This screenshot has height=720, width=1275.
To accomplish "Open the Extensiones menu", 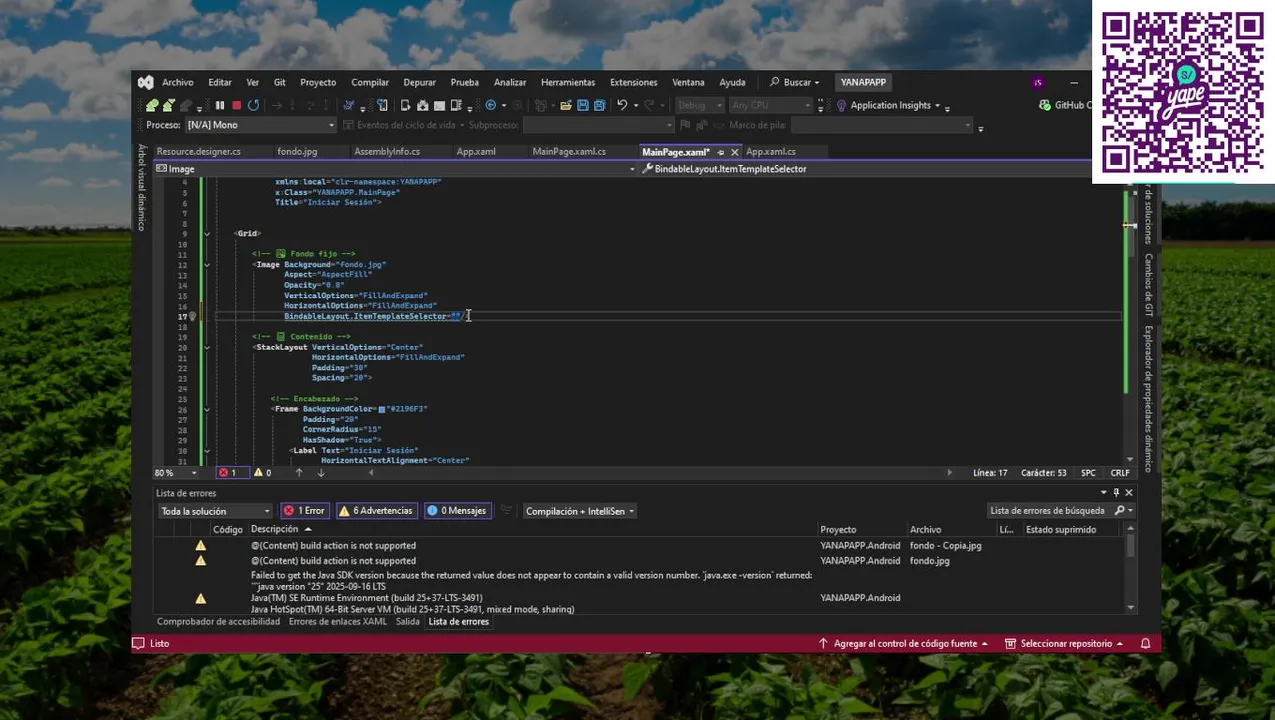I will click(x=634, y=82).
